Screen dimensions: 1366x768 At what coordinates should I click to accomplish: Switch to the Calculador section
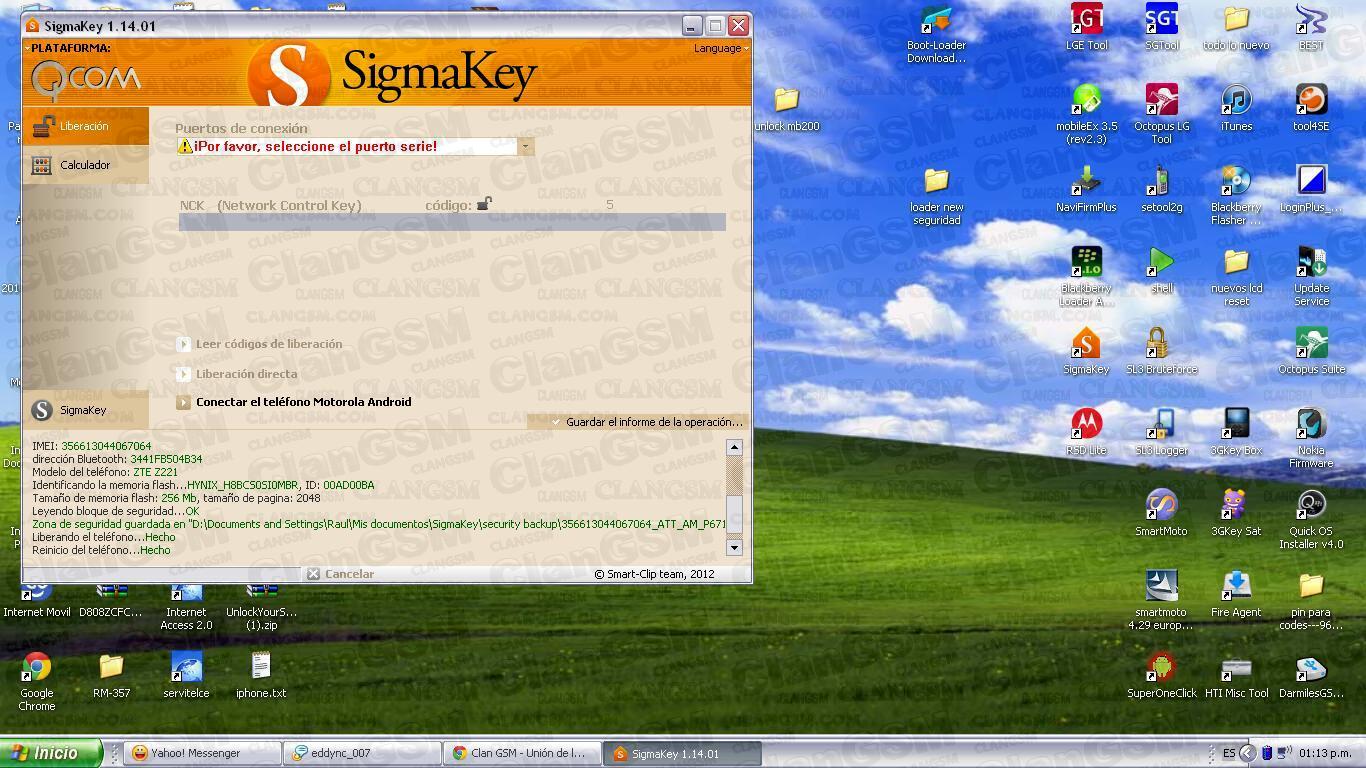click(x=85, y=165)
